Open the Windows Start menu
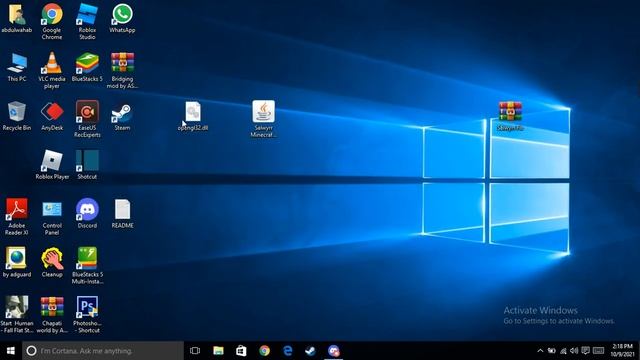The image size is (640, 360). pos(11,351)
